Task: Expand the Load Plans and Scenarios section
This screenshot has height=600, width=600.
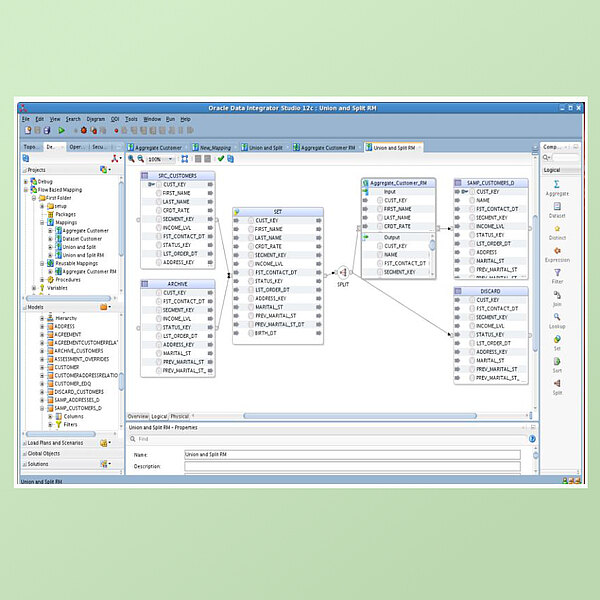Action: point(55,442)
